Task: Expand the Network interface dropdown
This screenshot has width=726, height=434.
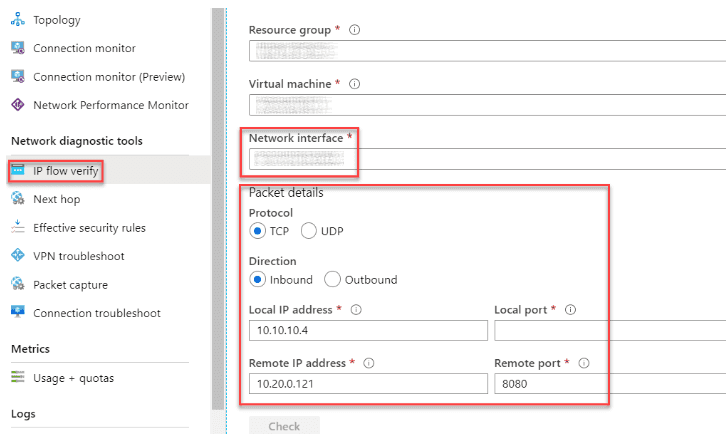Action: (487, 159)
